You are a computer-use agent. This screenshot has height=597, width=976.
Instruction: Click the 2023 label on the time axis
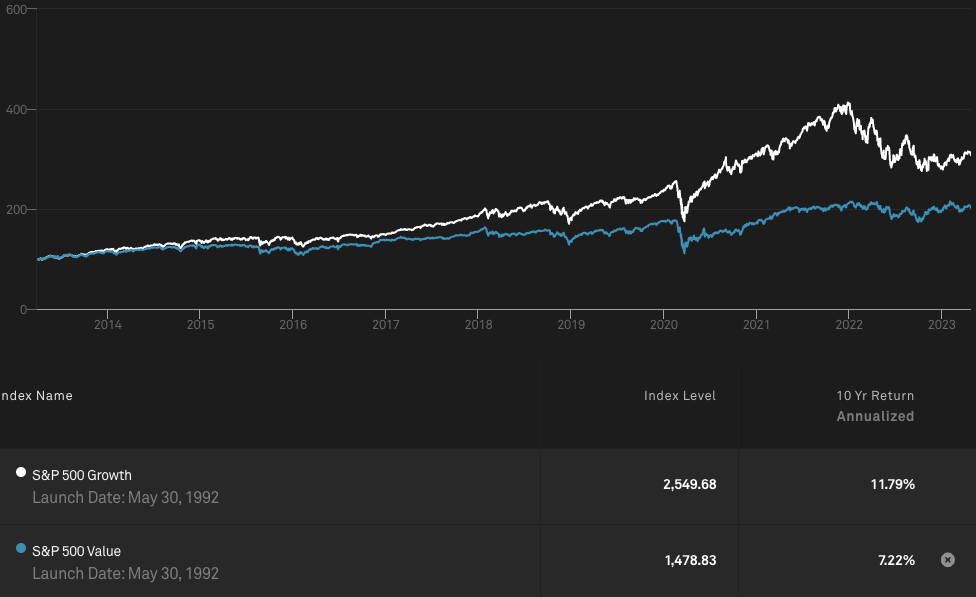(941, 325)
